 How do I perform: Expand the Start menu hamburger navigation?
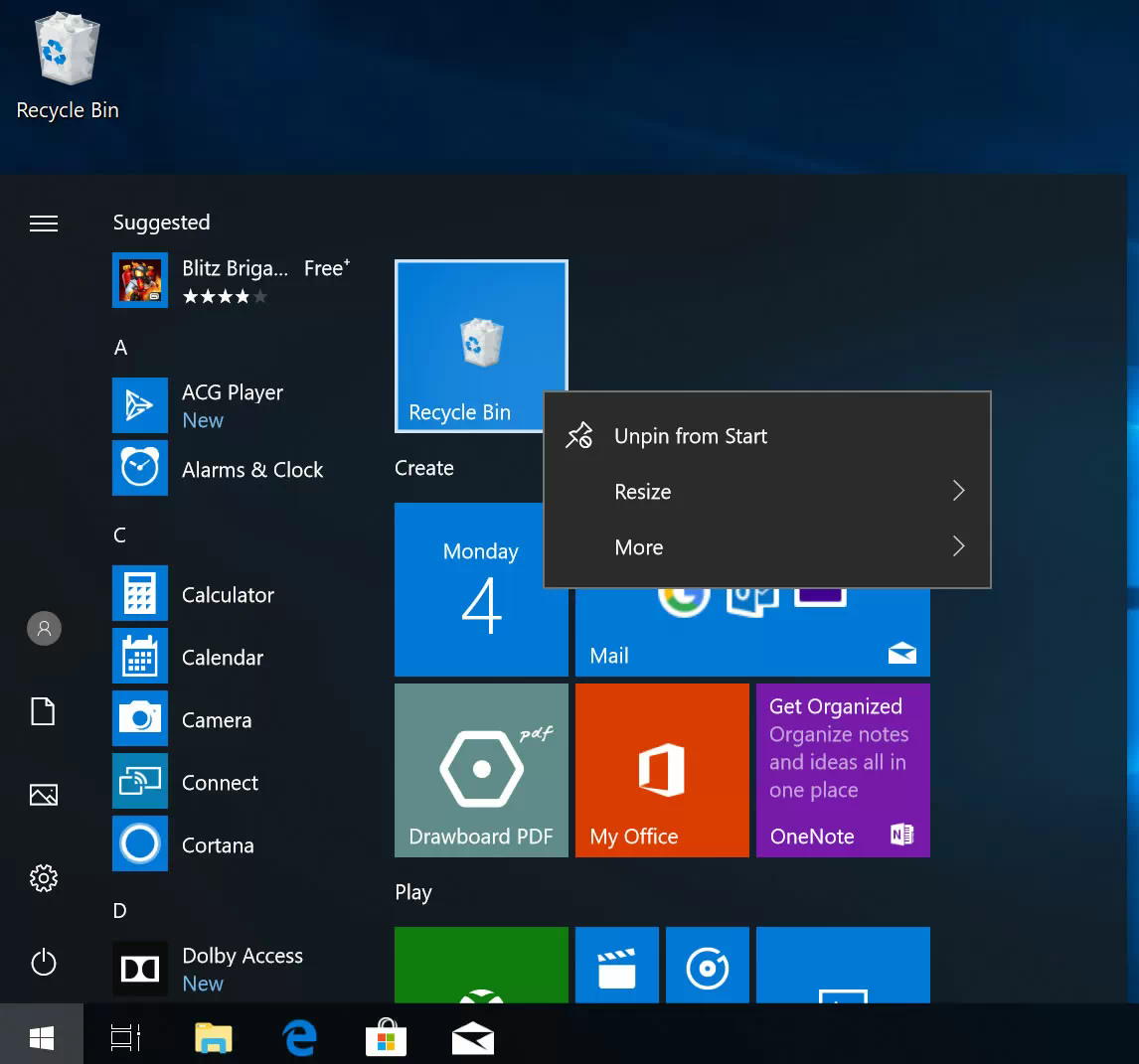pos(43,224)
